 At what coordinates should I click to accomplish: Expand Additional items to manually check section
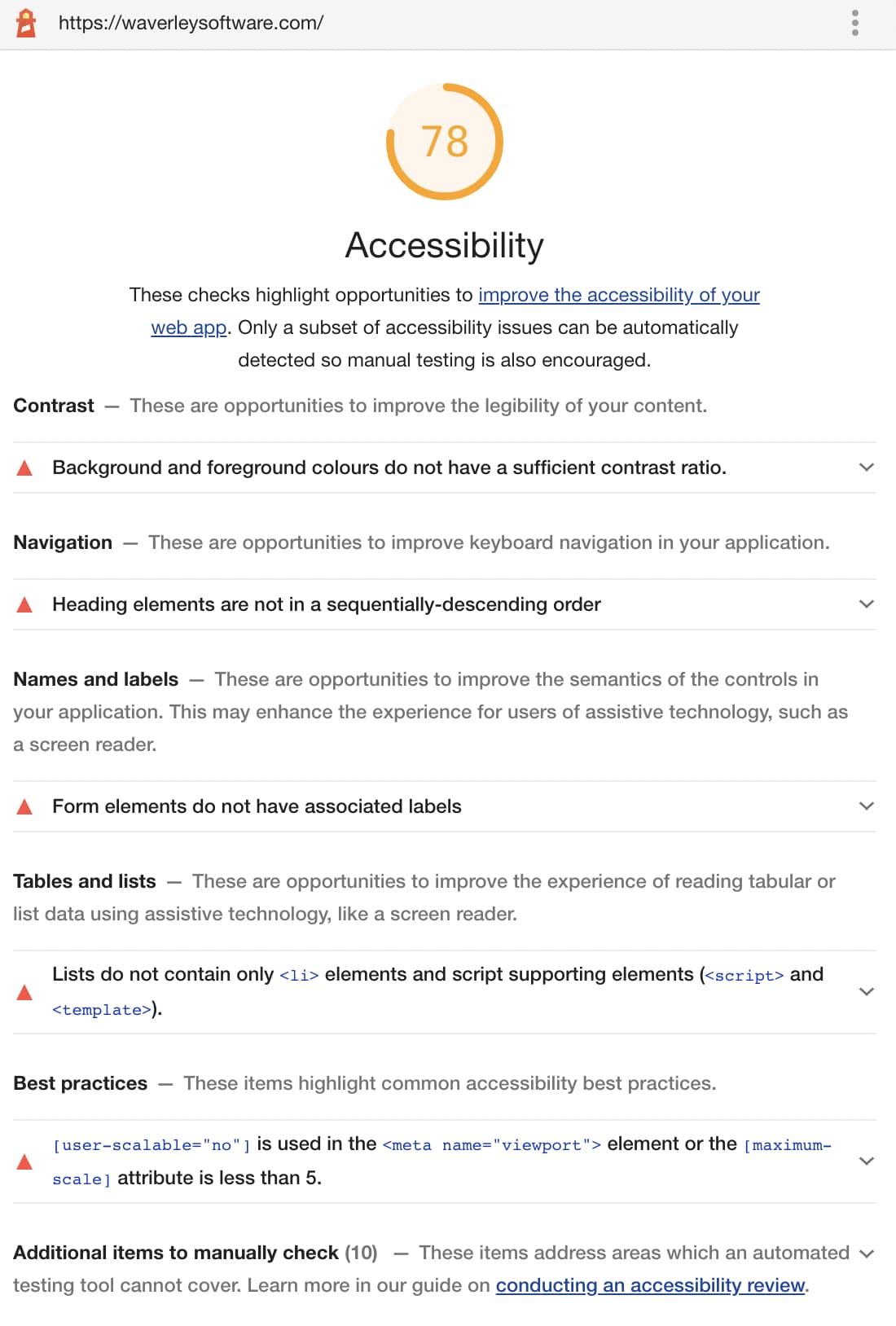865,1254
